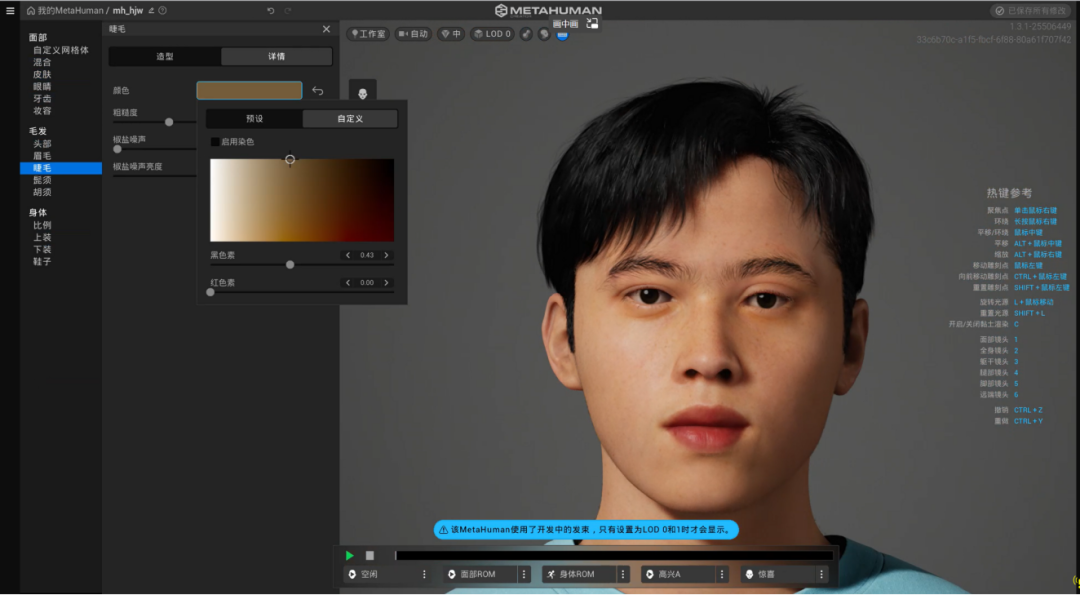Open the hamburger menu at top left
Screen dimensions: 1080x595
click(10, 10)
